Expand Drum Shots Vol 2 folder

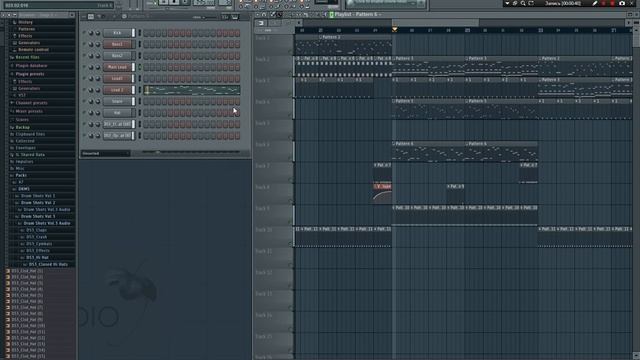point(38,203)
